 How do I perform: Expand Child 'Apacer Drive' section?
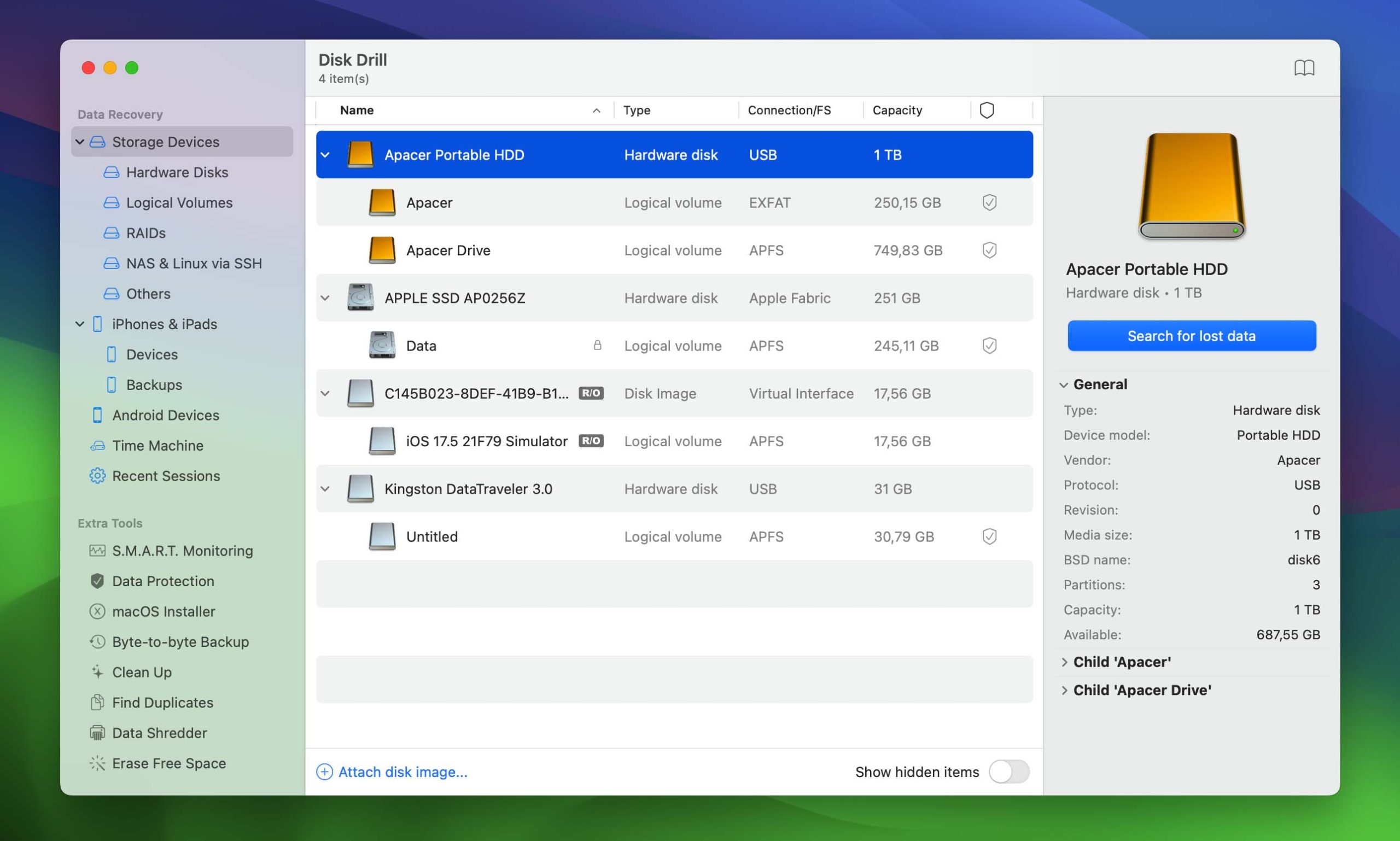[x=1064, y=690]
